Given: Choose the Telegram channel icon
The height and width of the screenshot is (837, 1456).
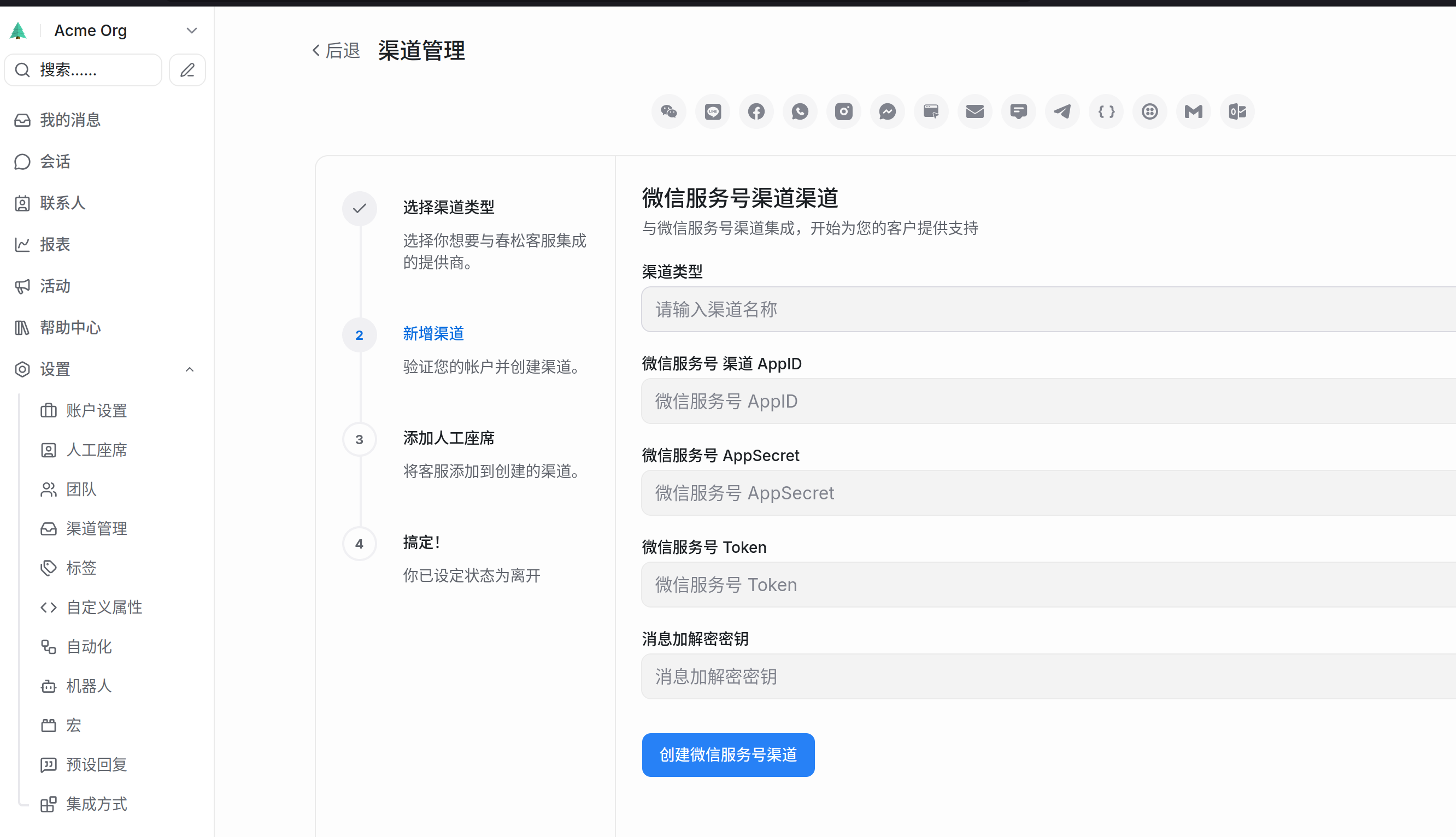Looking at the screenshot, I should click(1062, 111).
